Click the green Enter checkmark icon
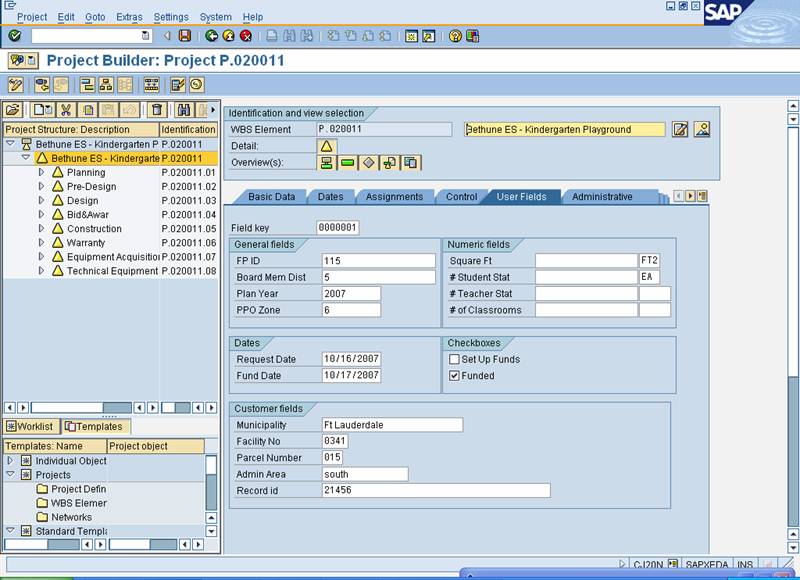 [x=15, y=36]
